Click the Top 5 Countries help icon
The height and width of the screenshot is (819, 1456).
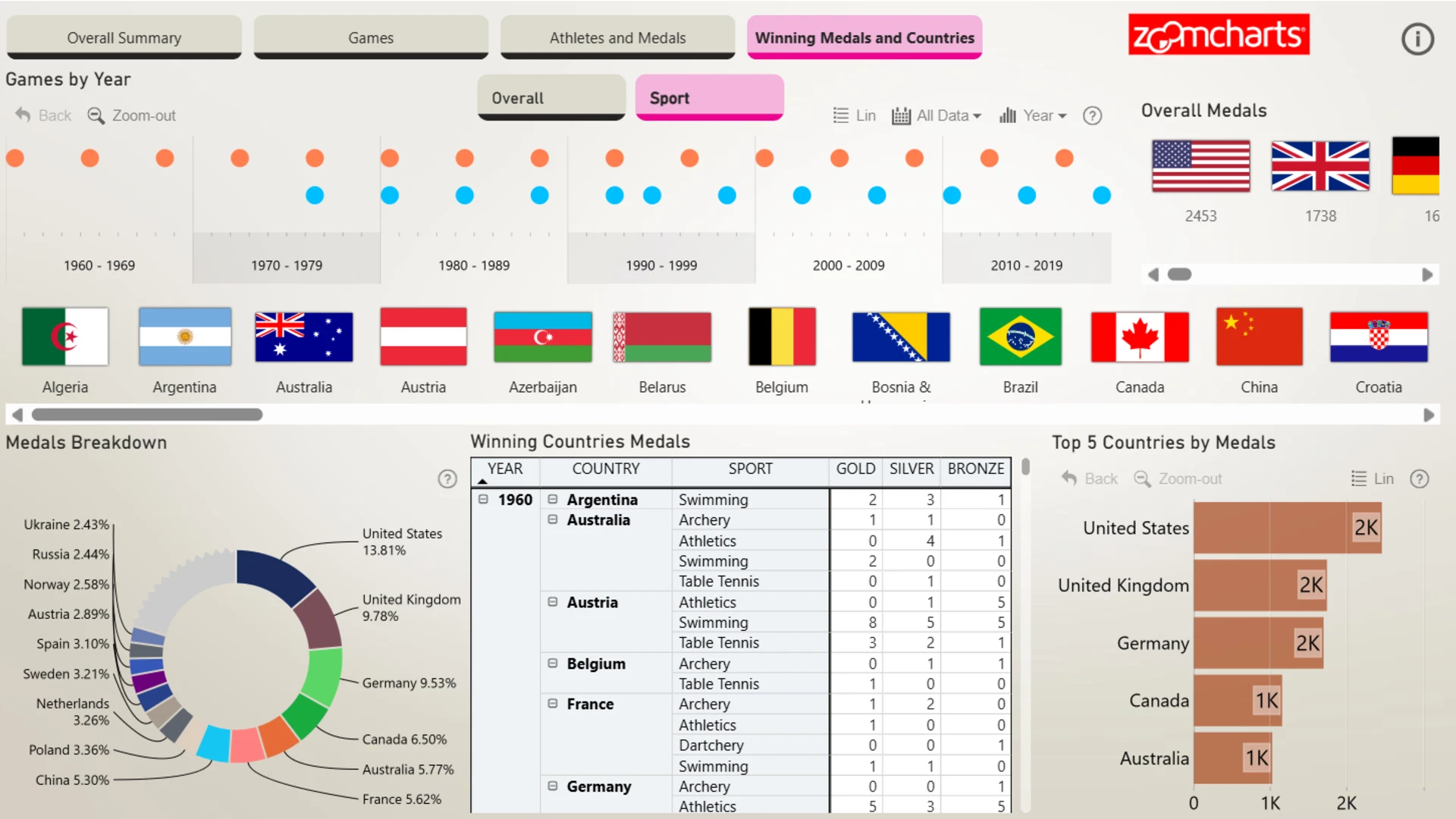coord(1419,479)
